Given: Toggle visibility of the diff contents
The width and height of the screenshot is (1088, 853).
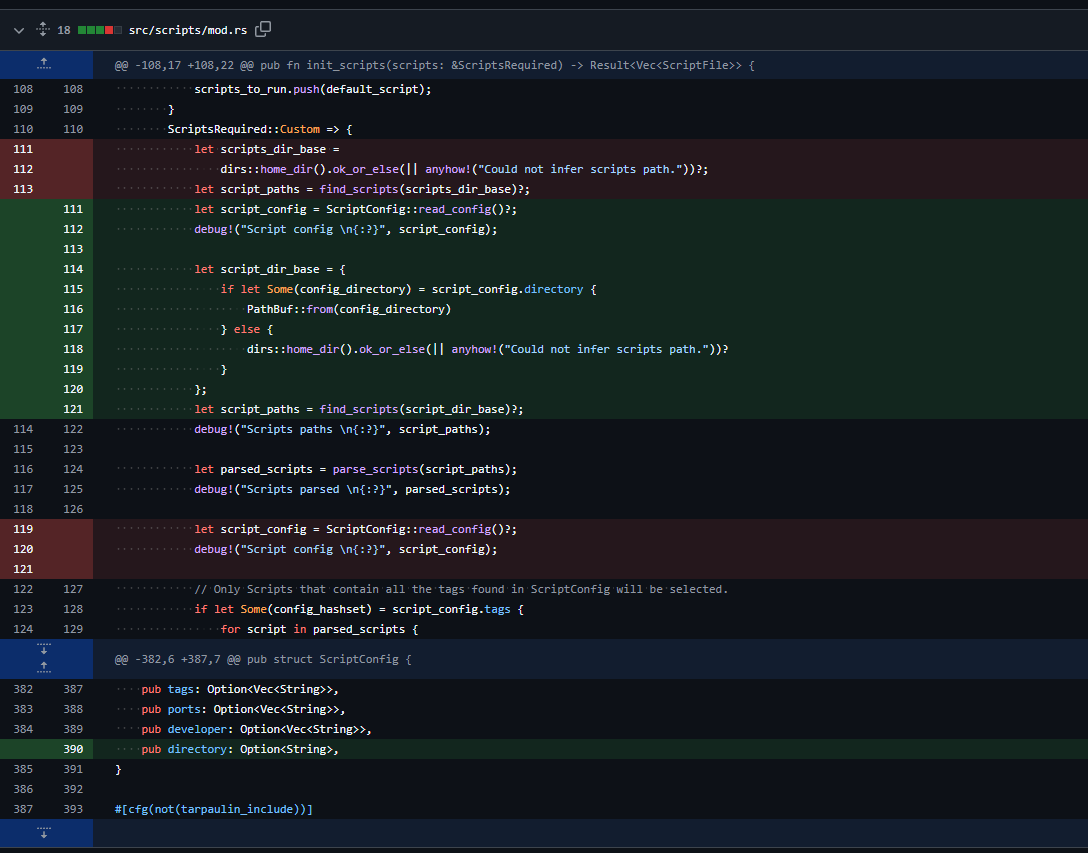Looking at the screenshot, I should [x=17, y=29].
